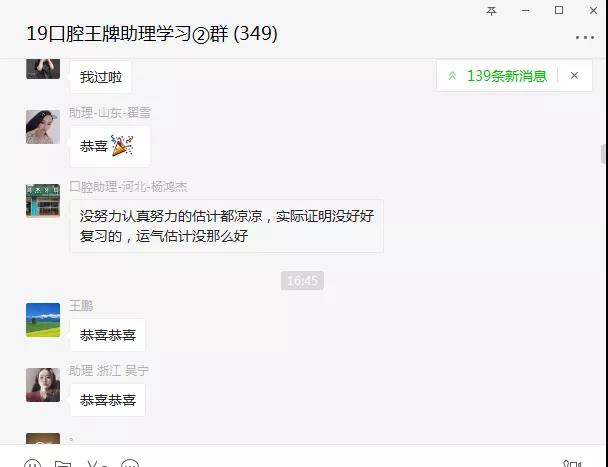
Task: Open avatar of 口腔助理-河北-杨鸿杰
Action: coord(43,201)
